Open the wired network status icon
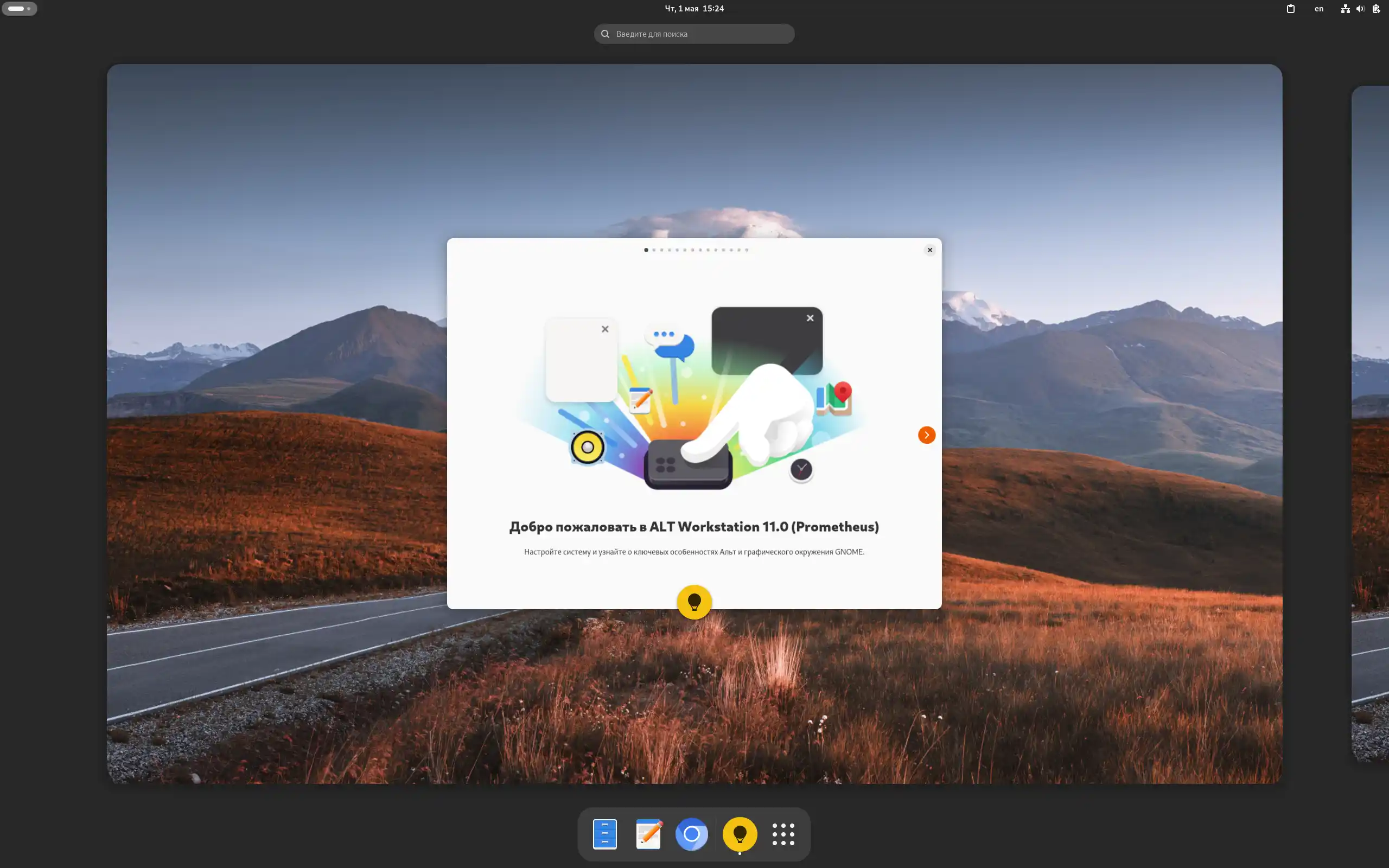Screen dimensions: 1389x868 [1345, 9]
